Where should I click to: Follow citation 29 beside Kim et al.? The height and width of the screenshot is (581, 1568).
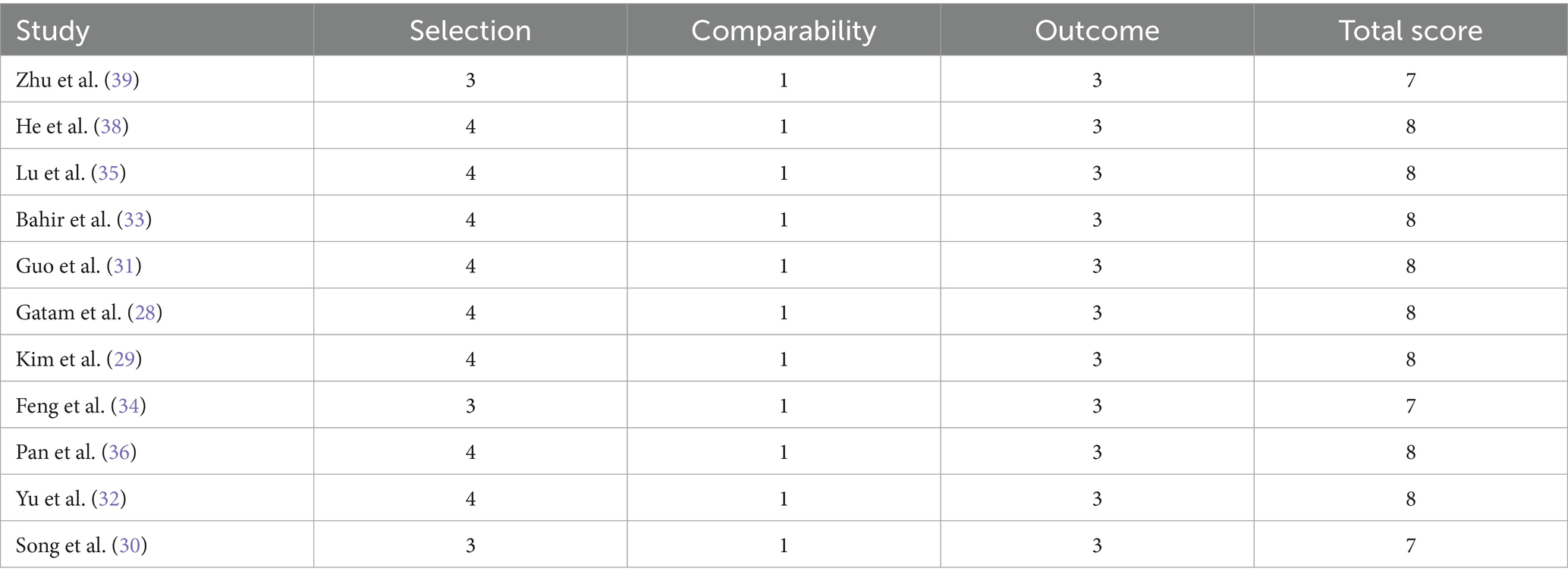(124, 359)
